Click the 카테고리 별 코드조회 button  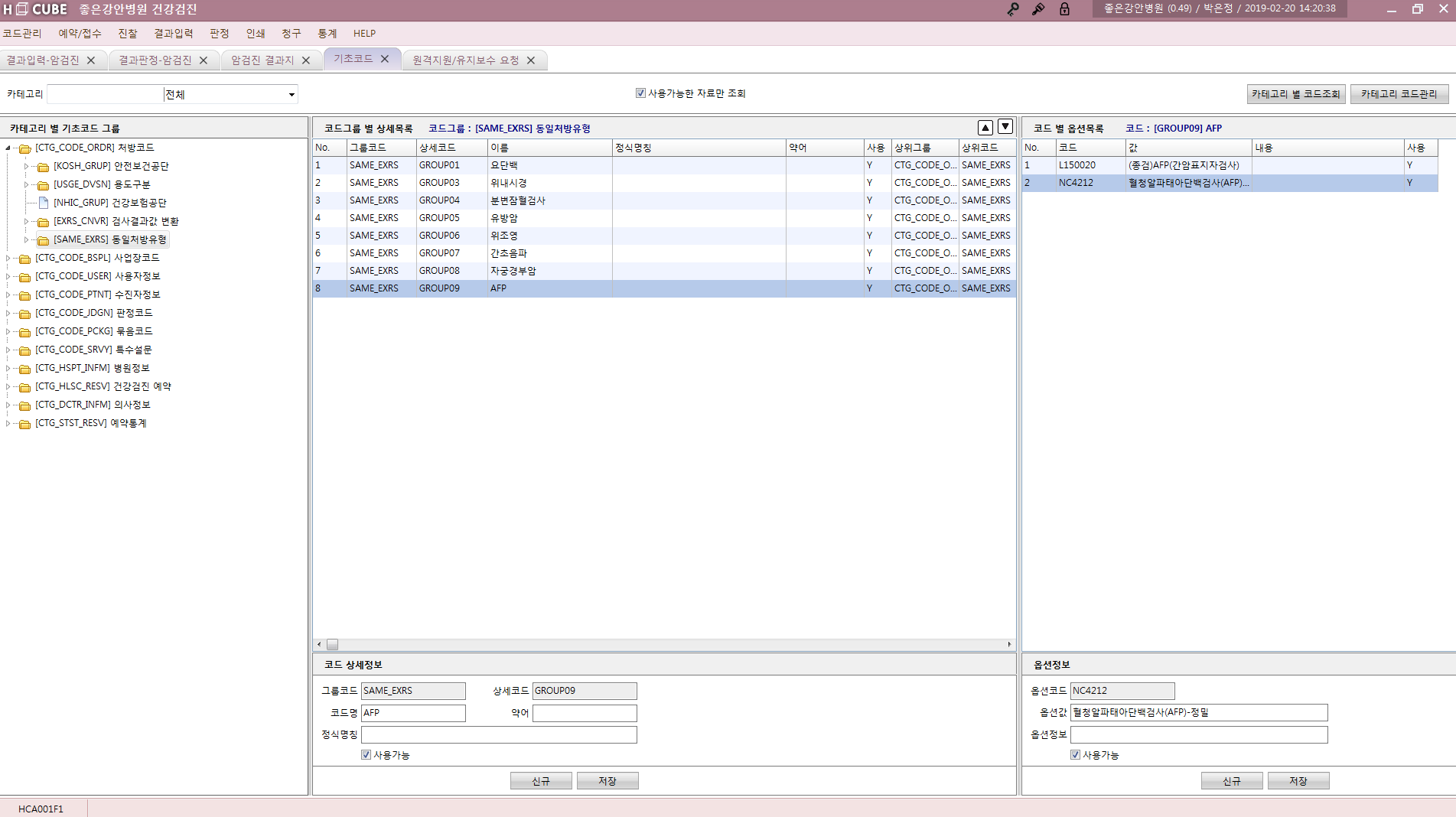pyautogui.click(x=1296, y=94)
